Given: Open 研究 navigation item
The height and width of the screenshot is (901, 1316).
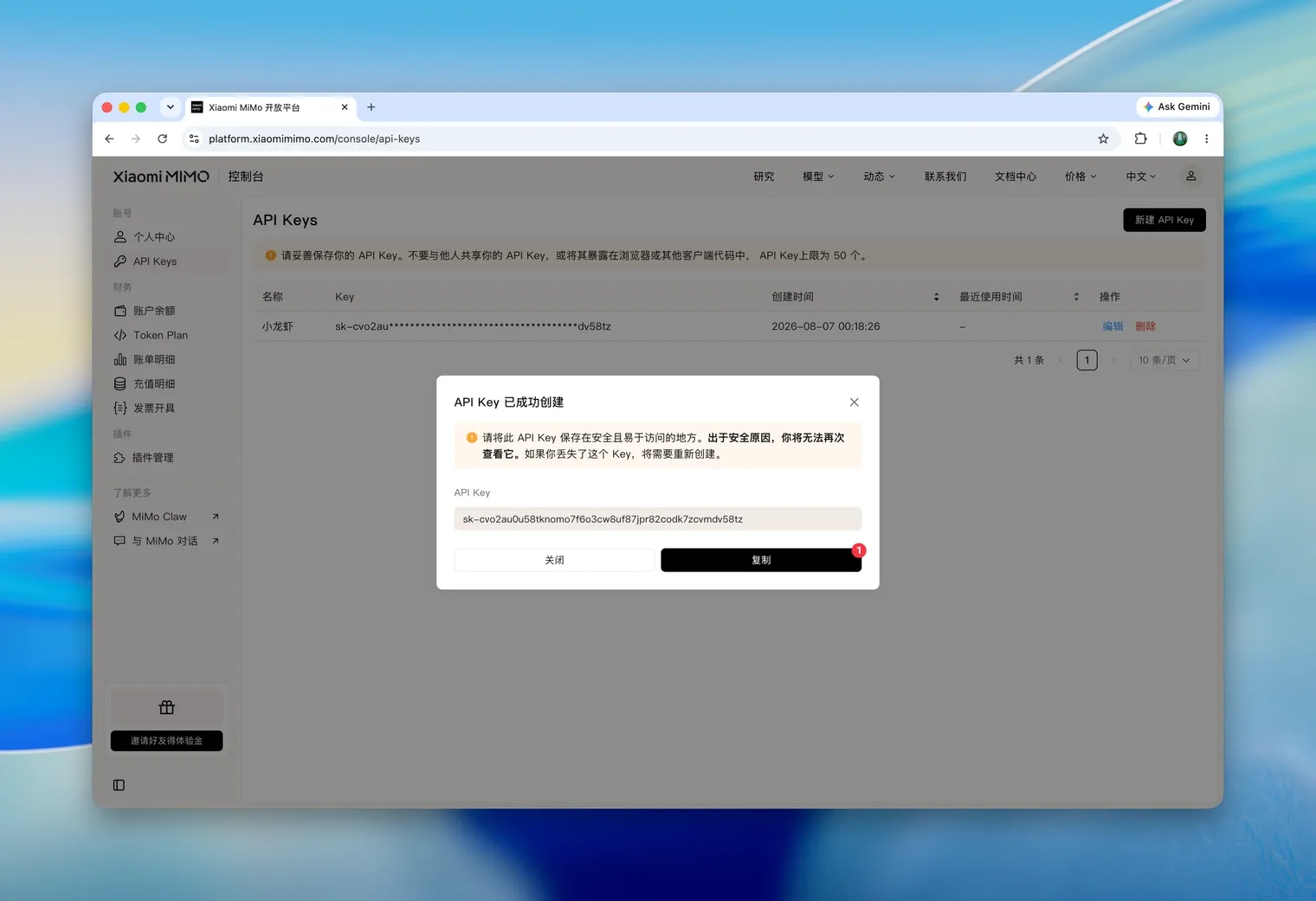Looking at the screenshot, I should tap(764, 177).
